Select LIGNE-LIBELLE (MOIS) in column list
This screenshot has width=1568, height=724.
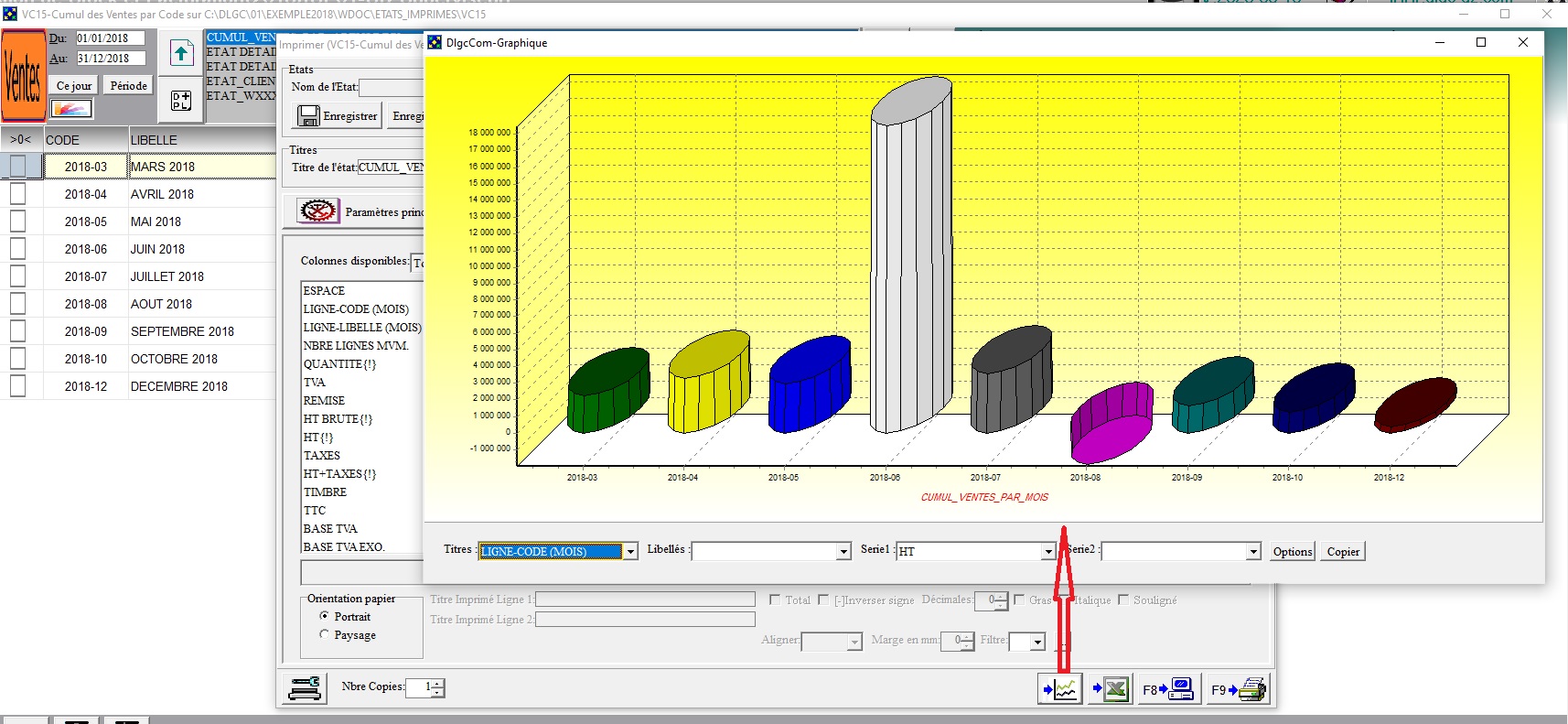pos(362,328)
